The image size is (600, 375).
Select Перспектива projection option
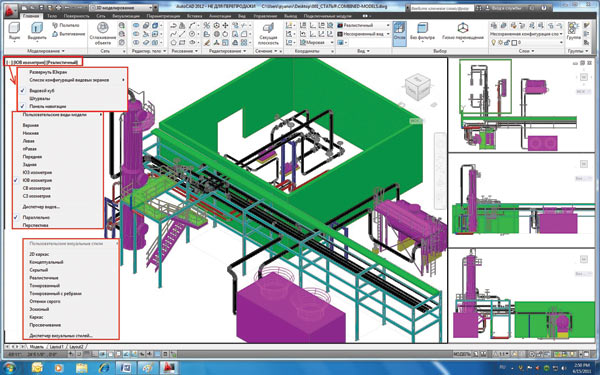(36, 225)
